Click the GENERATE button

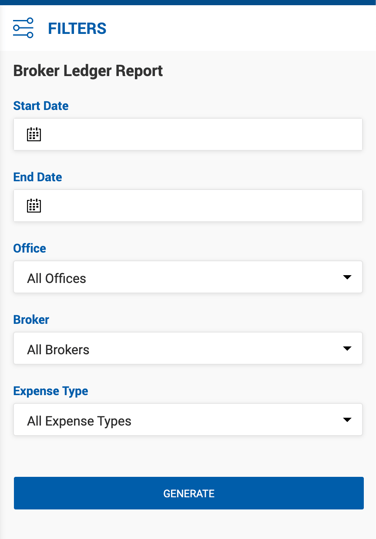tap(189, 493)
